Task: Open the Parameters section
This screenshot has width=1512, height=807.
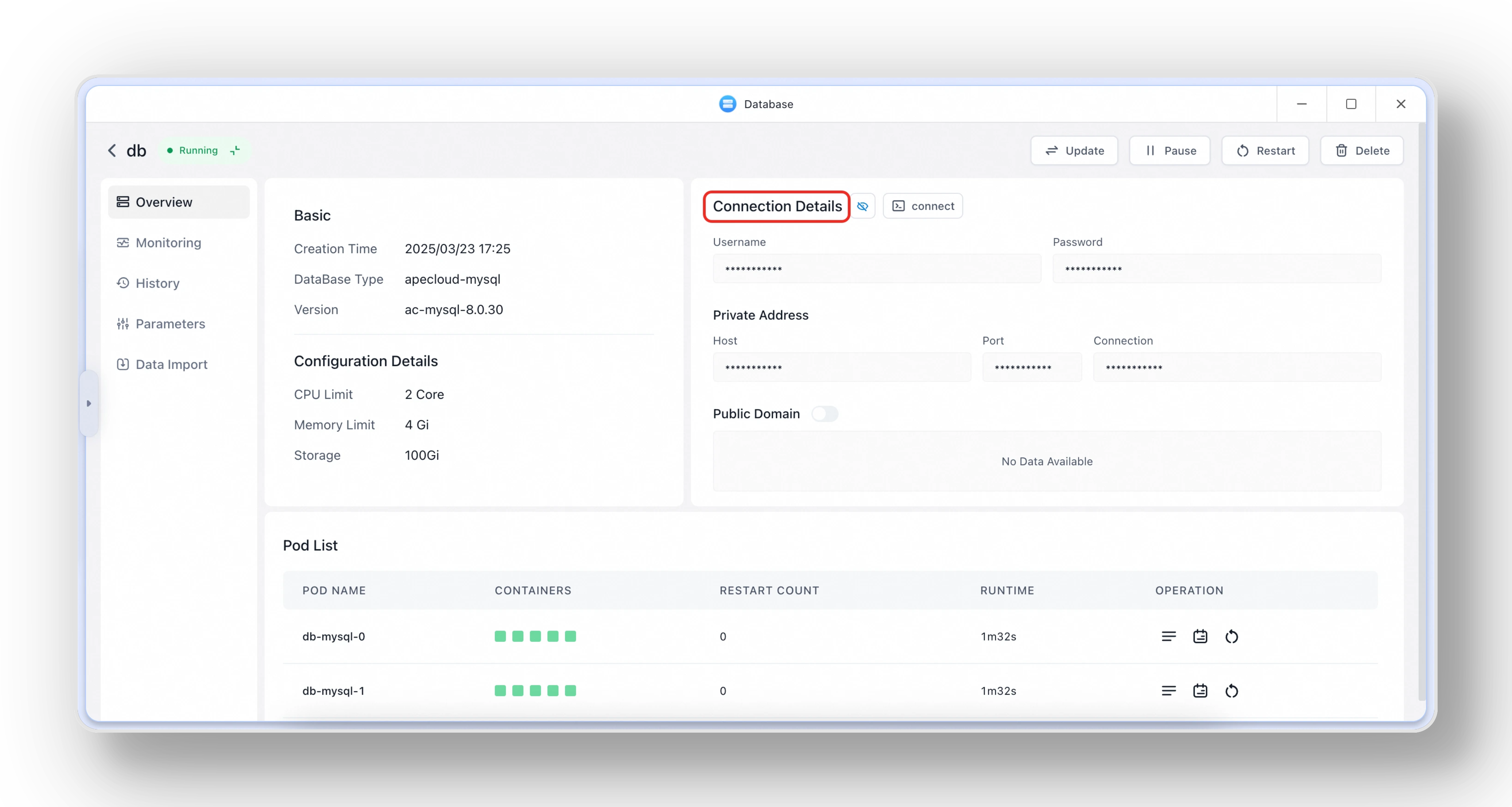Action: [x=179, y=324]
